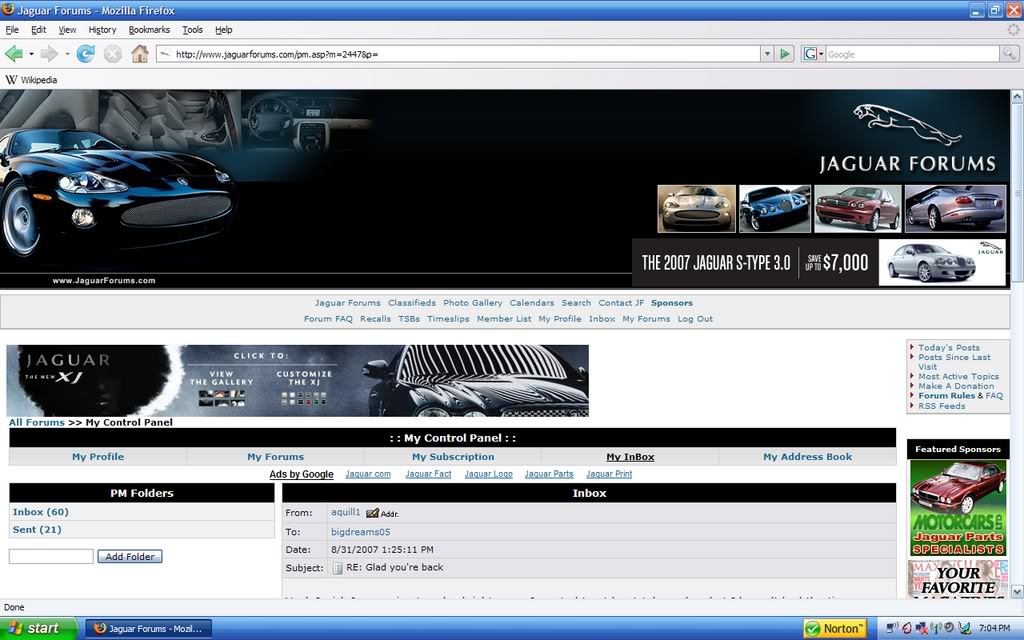Image resolution: width=1024 pixels, height=640 pixels.
Task: Click the Forum Rules link
Action: pos(946,396)
